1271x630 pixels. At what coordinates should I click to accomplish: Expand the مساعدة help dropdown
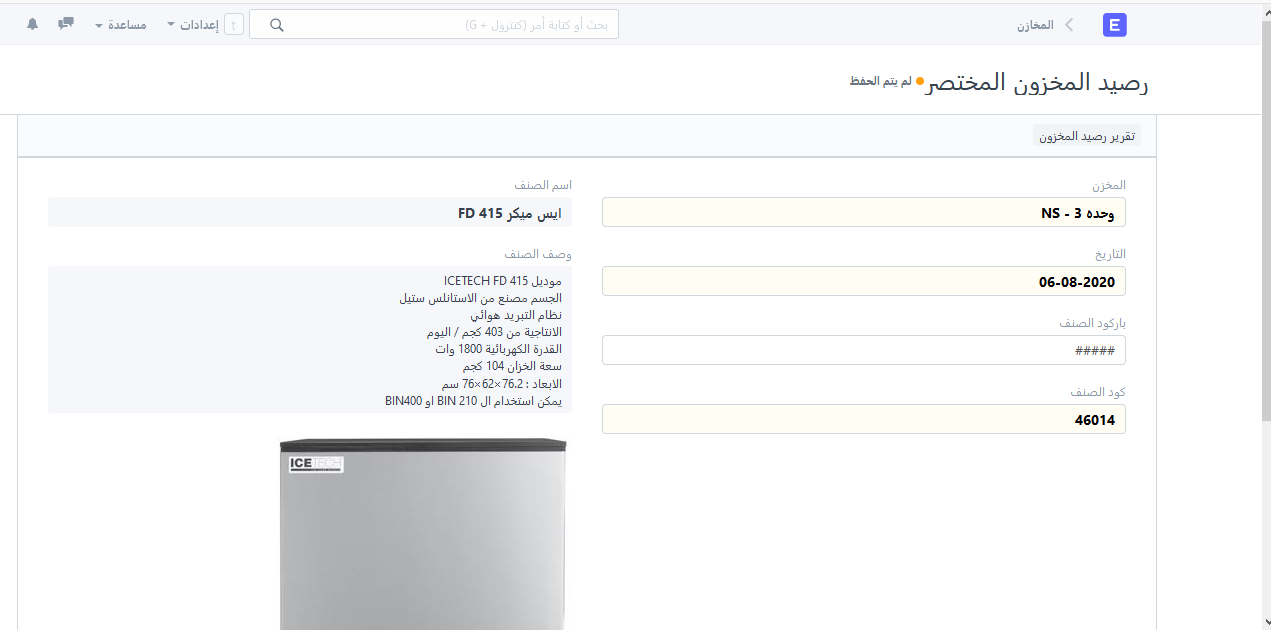(121, 25)
